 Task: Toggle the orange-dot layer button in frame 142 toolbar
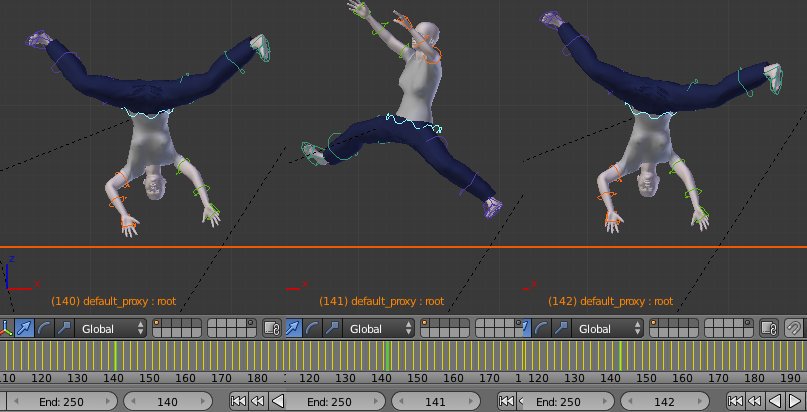click(x=654, y=324)
